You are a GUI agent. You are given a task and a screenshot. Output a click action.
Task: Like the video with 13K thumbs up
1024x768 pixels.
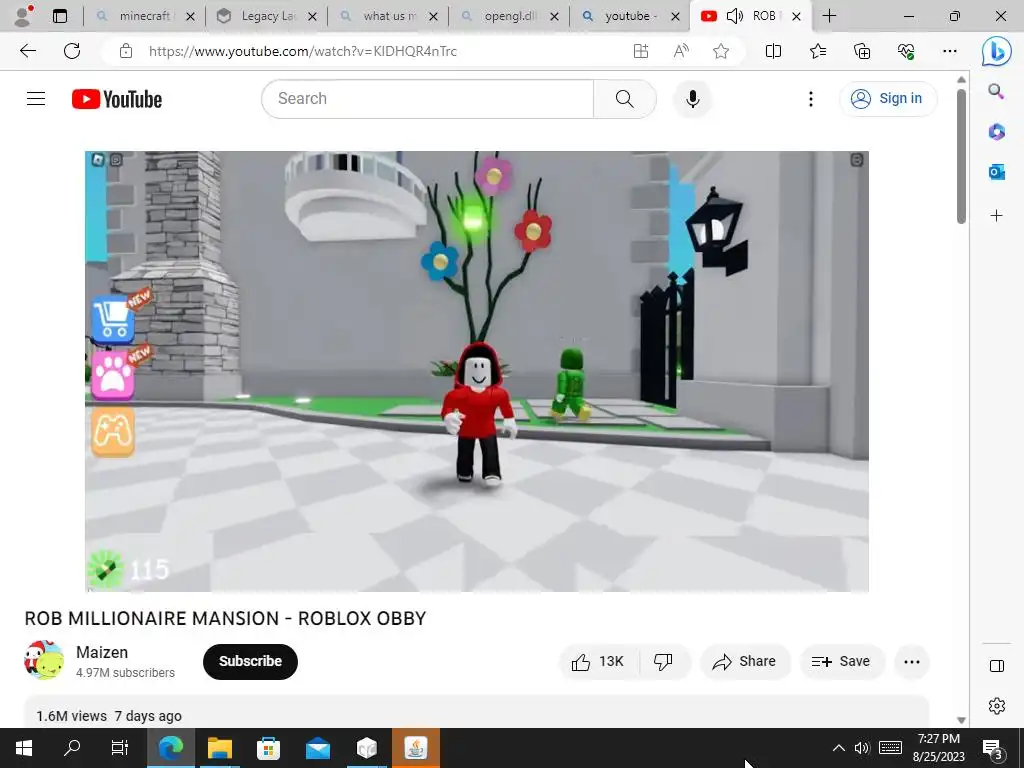(598, 662)
